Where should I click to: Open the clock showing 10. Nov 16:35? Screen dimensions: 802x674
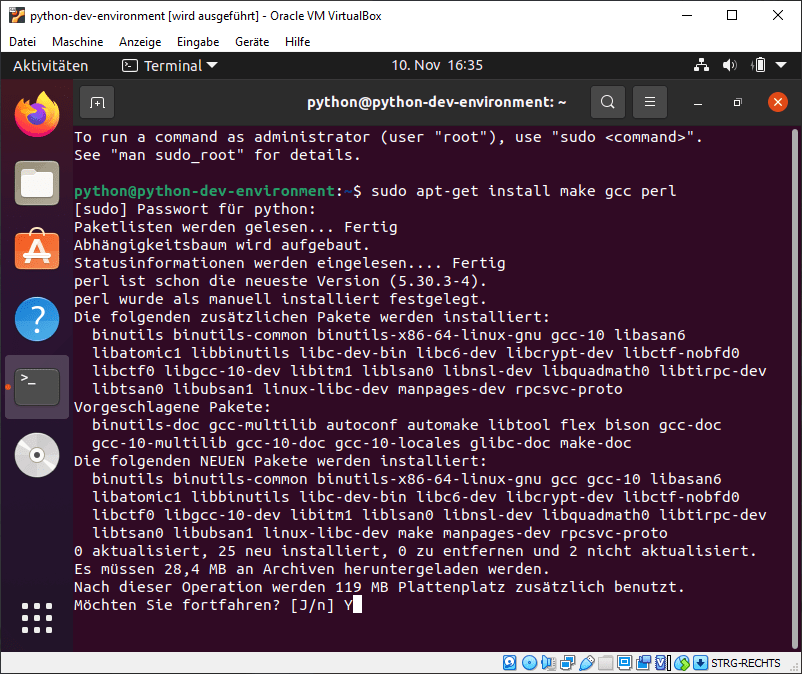(437, 66)
